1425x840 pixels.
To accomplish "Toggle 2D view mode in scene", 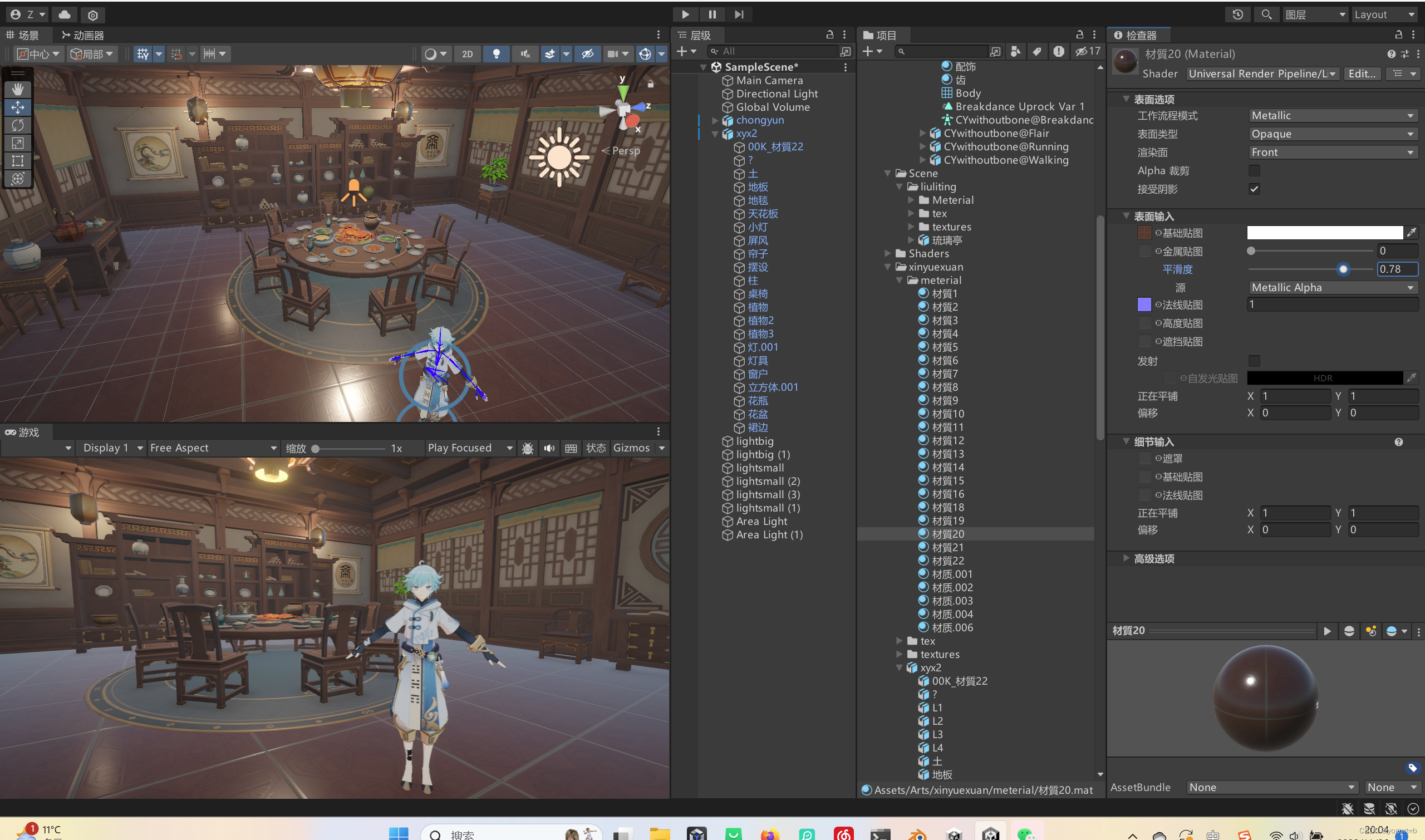I will [467, 54].
